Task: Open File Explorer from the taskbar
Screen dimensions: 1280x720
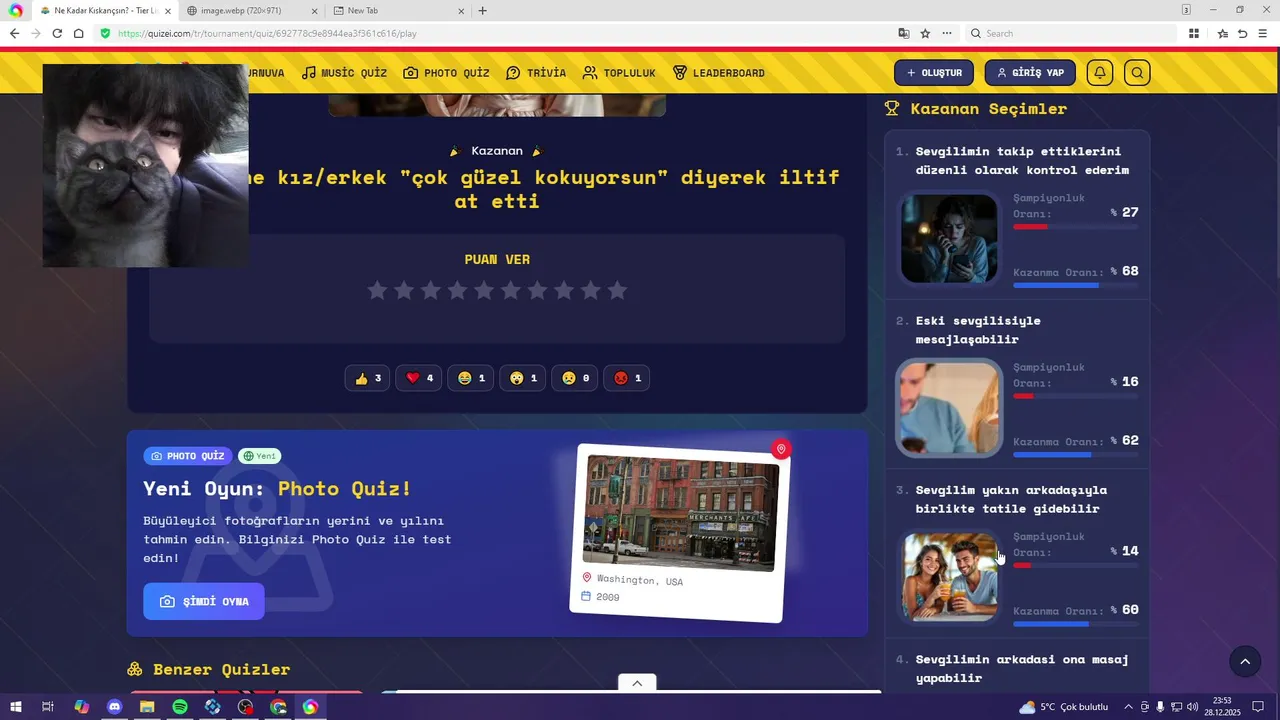Action: (x=147, y=707)
